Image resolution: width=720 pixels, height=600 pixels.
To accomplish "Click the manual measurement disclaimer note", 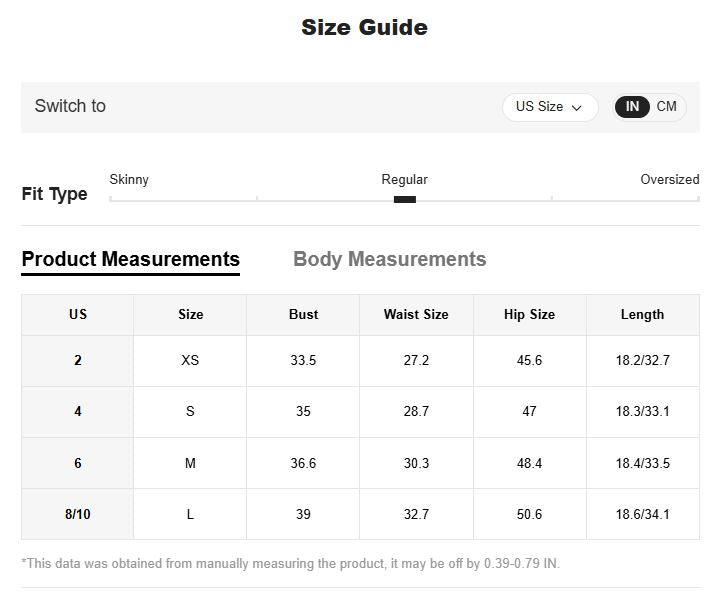I will point(290,563).
